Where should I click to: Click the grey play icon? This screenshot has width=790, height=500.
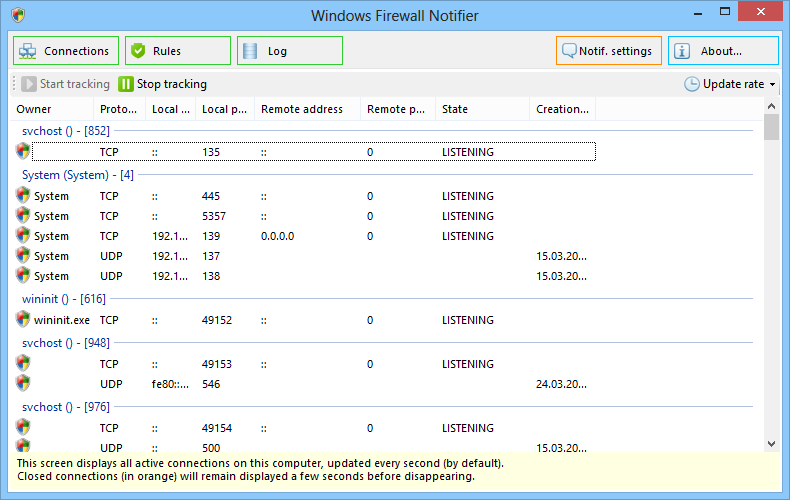[29, 84]
